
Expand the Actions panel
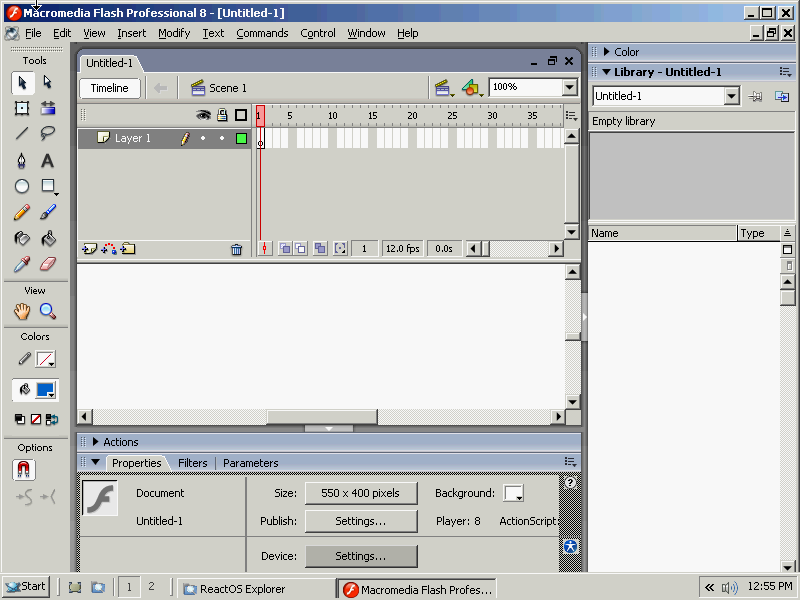tap(95, 442)
